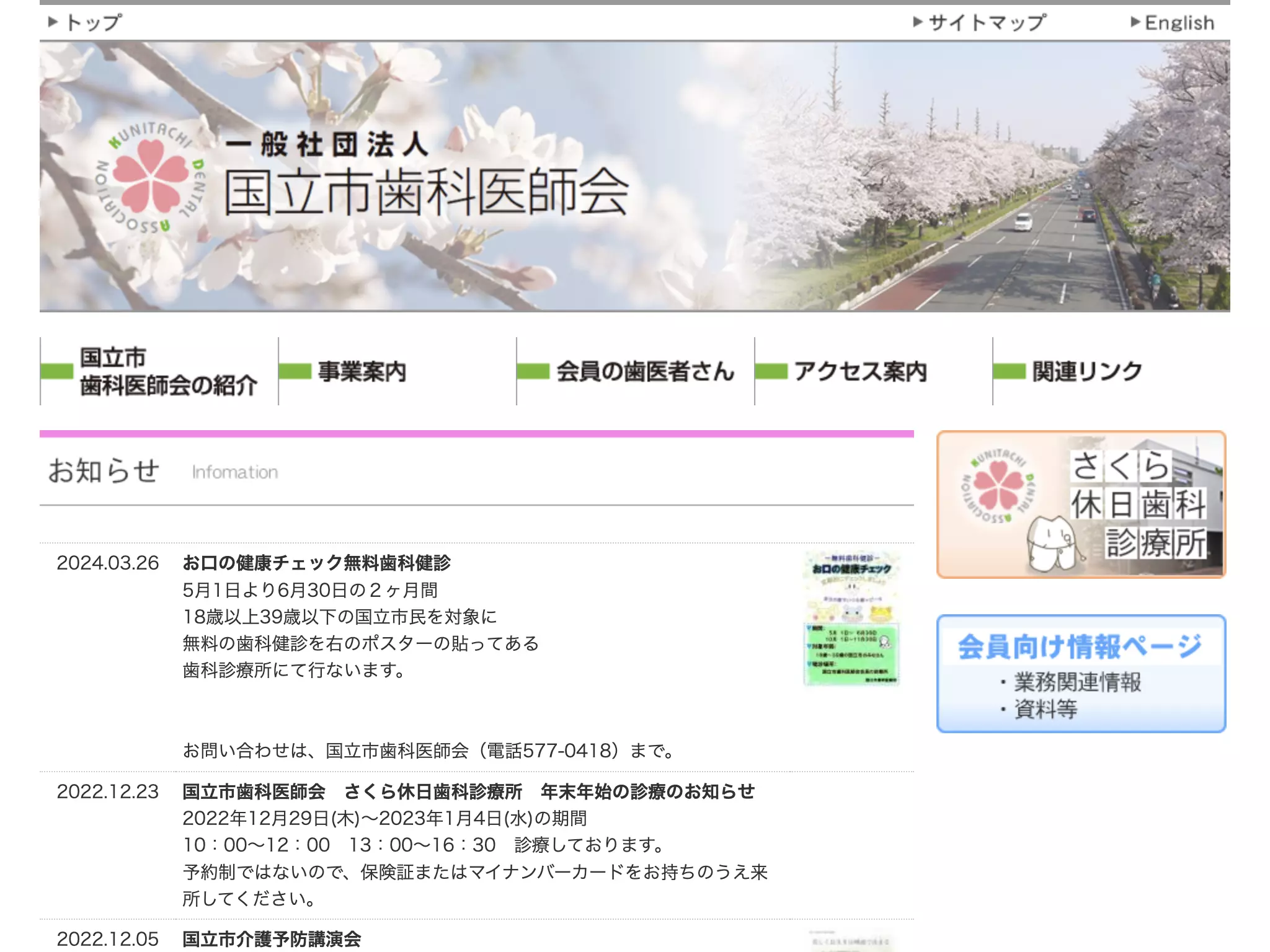The height and width of the screenshot is (952, 1270).
Task: Switch to the English version
Action: pyautogui.click(x=1172, y=23)
